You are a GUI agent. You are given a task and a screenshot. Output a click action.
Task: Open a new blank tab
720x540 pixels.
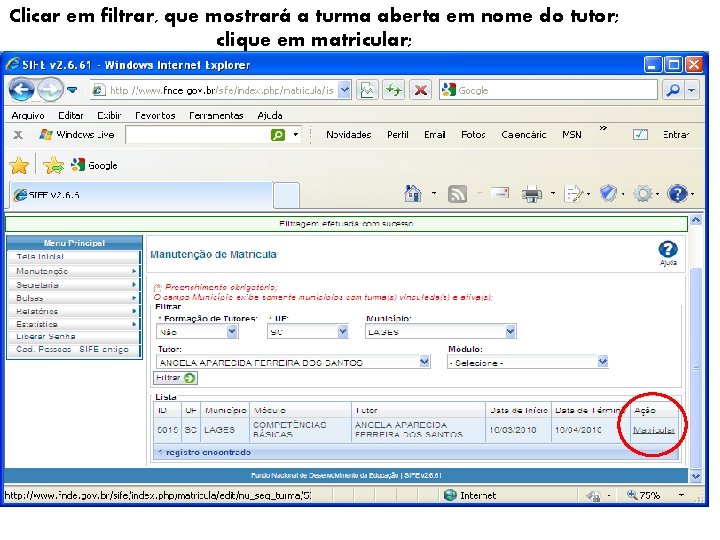(287, 195)
